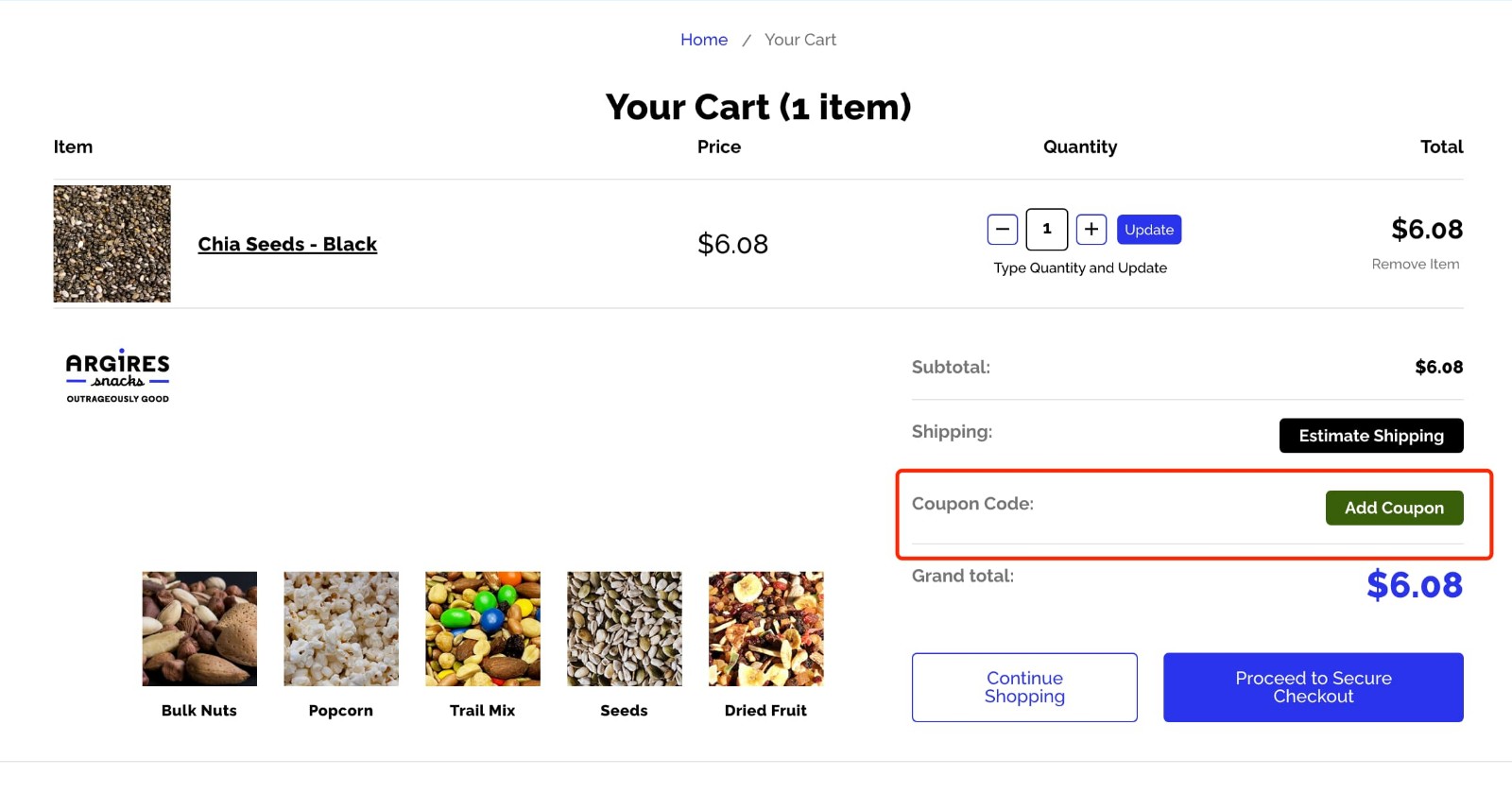Click the Update quantity button
The width and height of the screenshot is (1512, 794).
(x=1149, y=229)
